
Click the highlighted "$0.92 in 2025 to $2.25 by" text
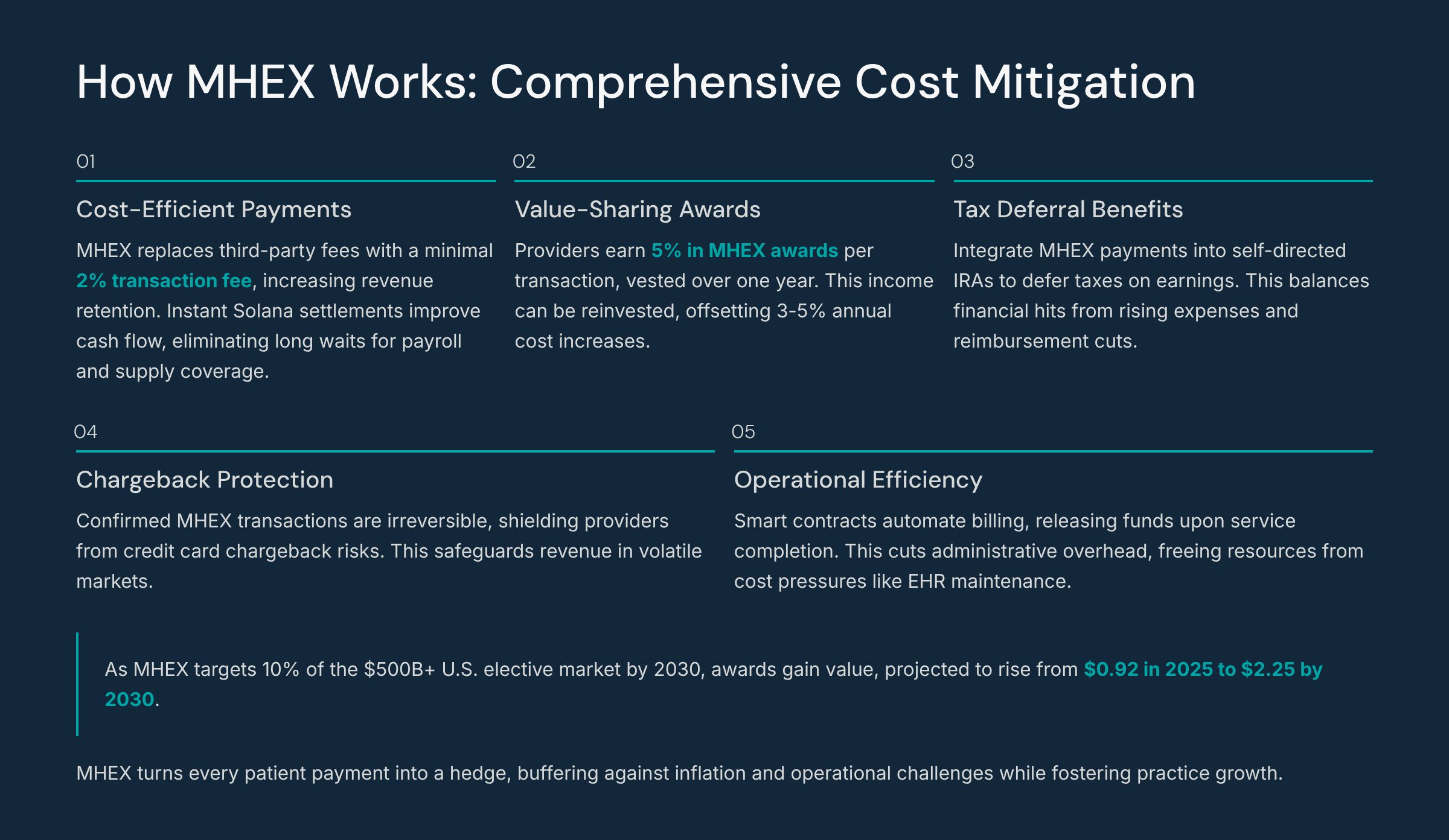(1203, 669)
